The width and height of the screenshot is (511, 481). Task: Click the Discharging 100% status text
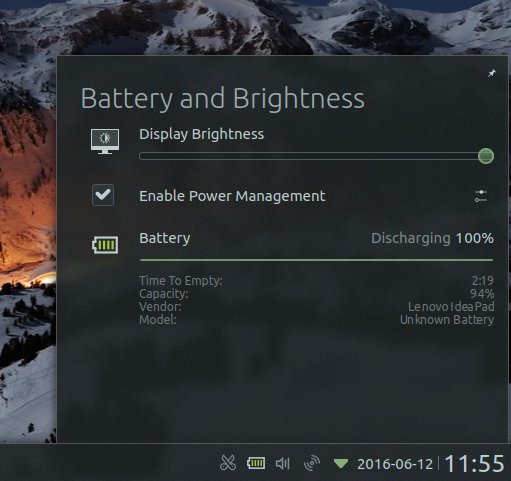[x=432, y=238]
